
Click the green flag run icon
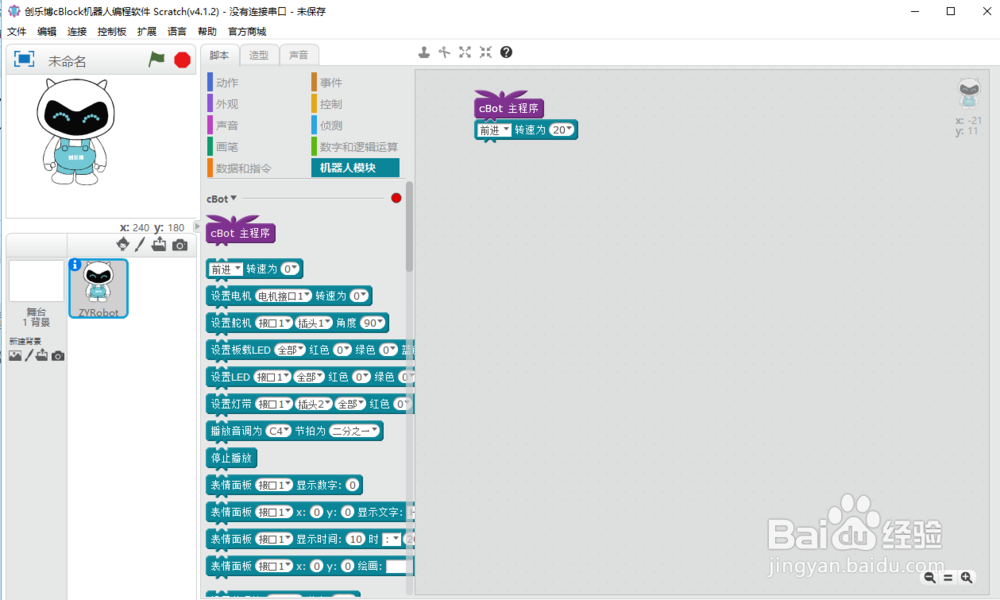pyautogui.click(x=156, y=59)
